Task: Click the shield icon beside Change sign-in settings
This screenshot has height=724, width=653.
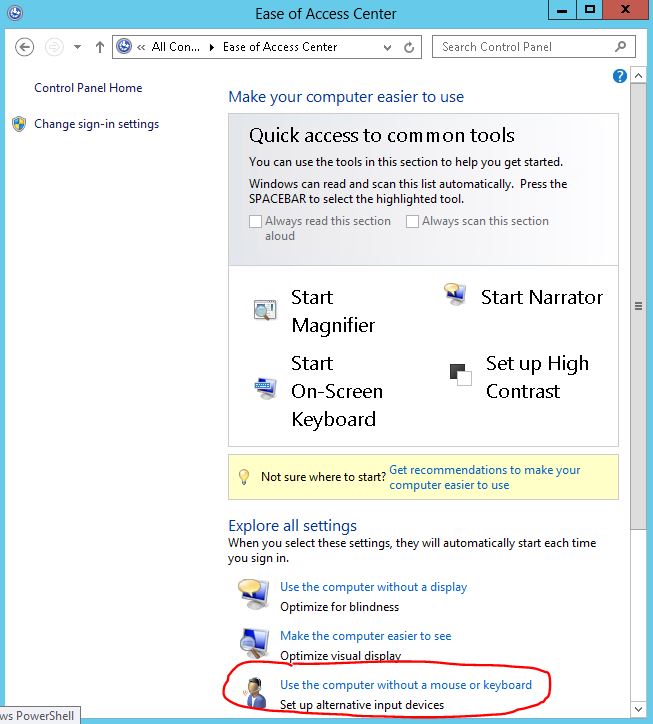Action: (19, 124)
